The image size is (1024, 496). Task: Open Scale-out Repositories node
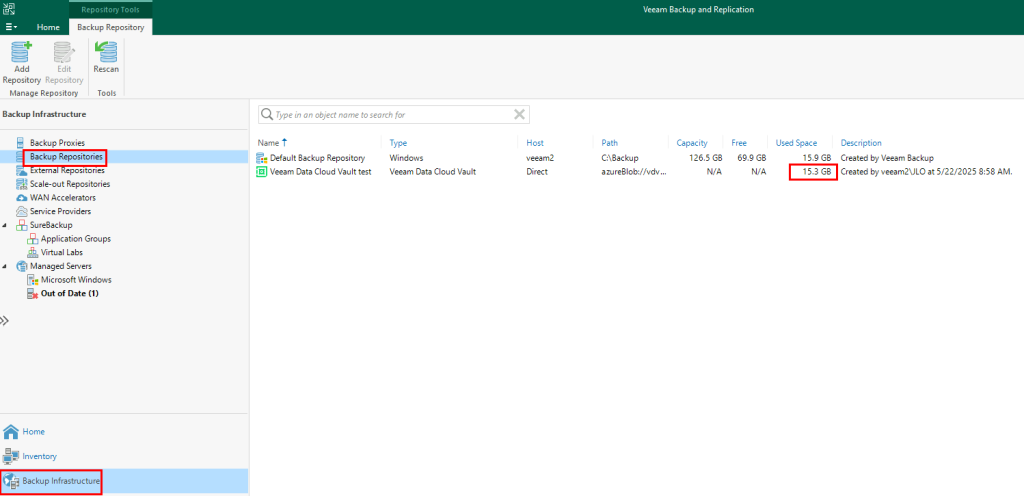click(x=70, y=184)
